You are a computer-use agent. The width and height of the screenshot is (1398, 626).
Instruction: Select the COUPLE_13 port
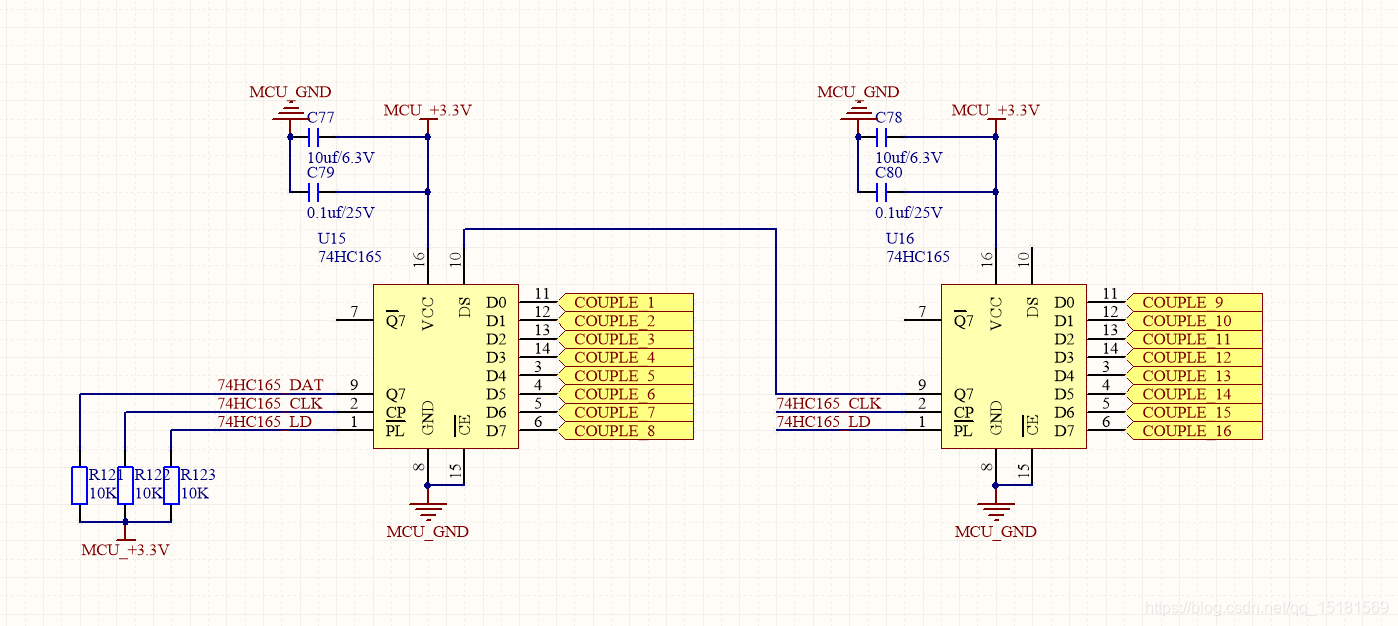[x=1194, y=376]
